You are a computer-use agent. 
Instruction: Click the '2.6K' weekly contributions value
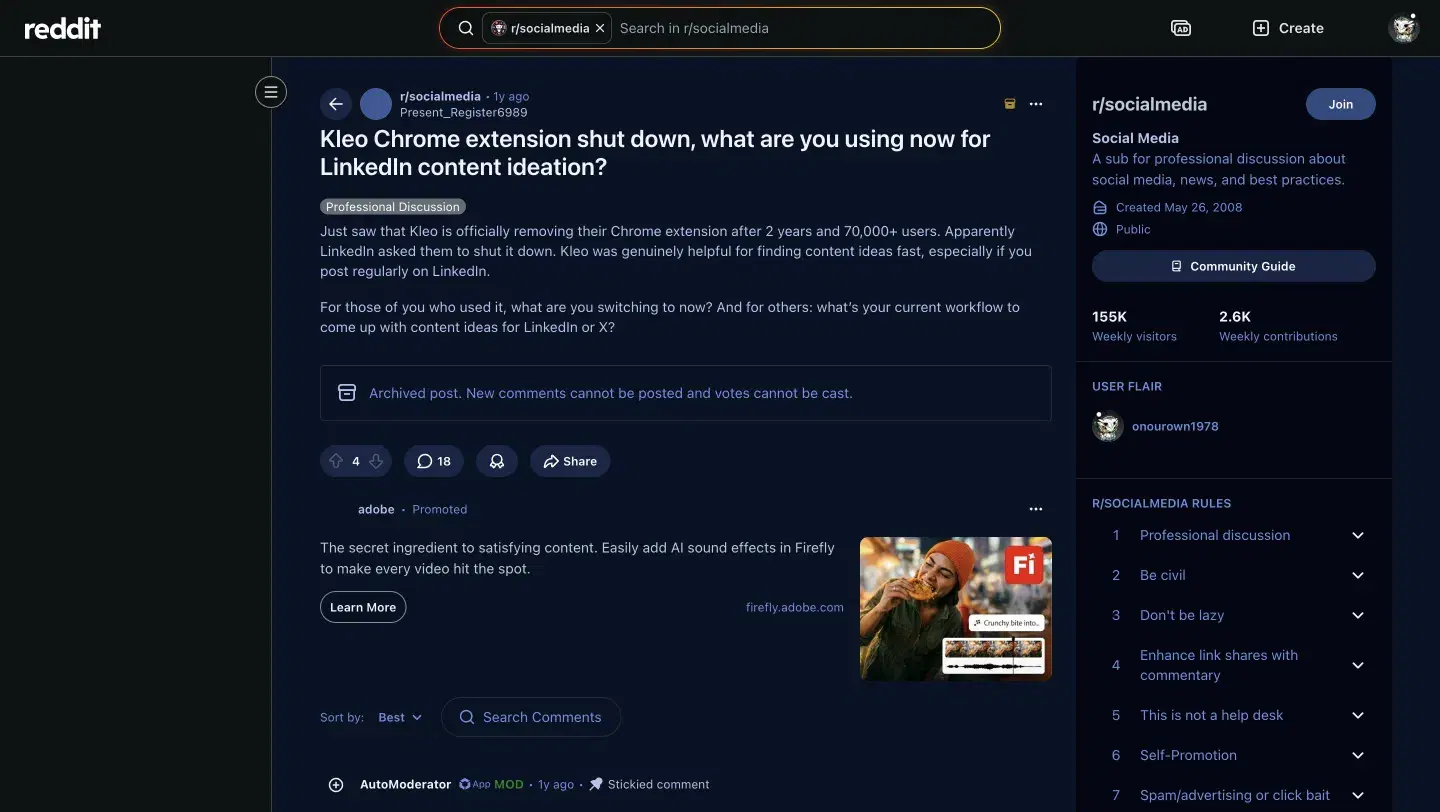1235,316
